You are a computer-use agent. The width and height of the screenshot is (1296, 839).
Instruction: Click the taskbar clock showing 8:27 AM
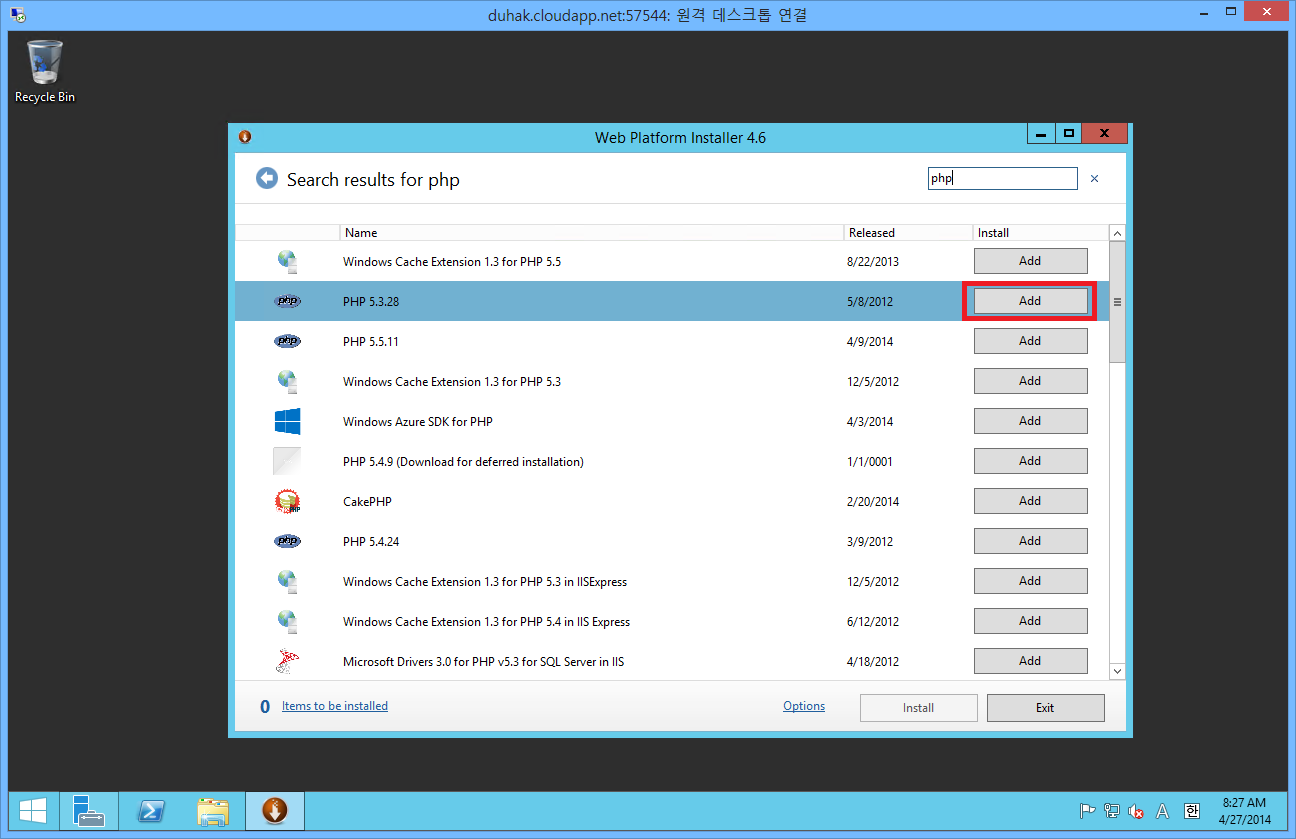1244,811
